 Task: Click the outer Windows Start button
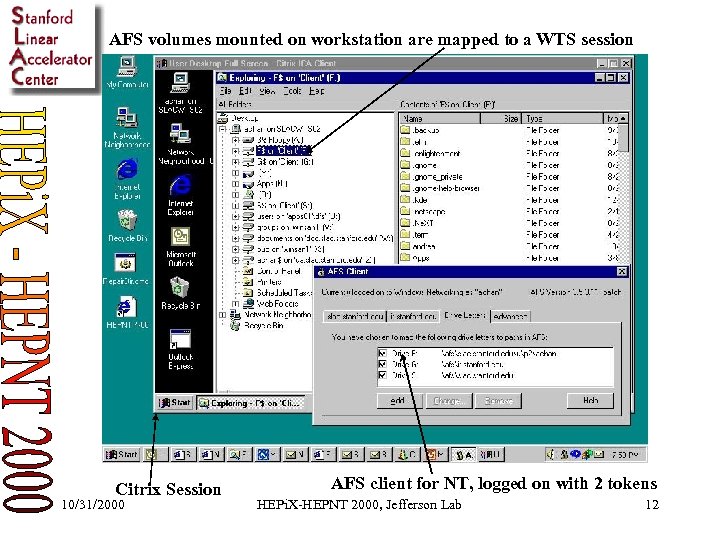(122, 455)
